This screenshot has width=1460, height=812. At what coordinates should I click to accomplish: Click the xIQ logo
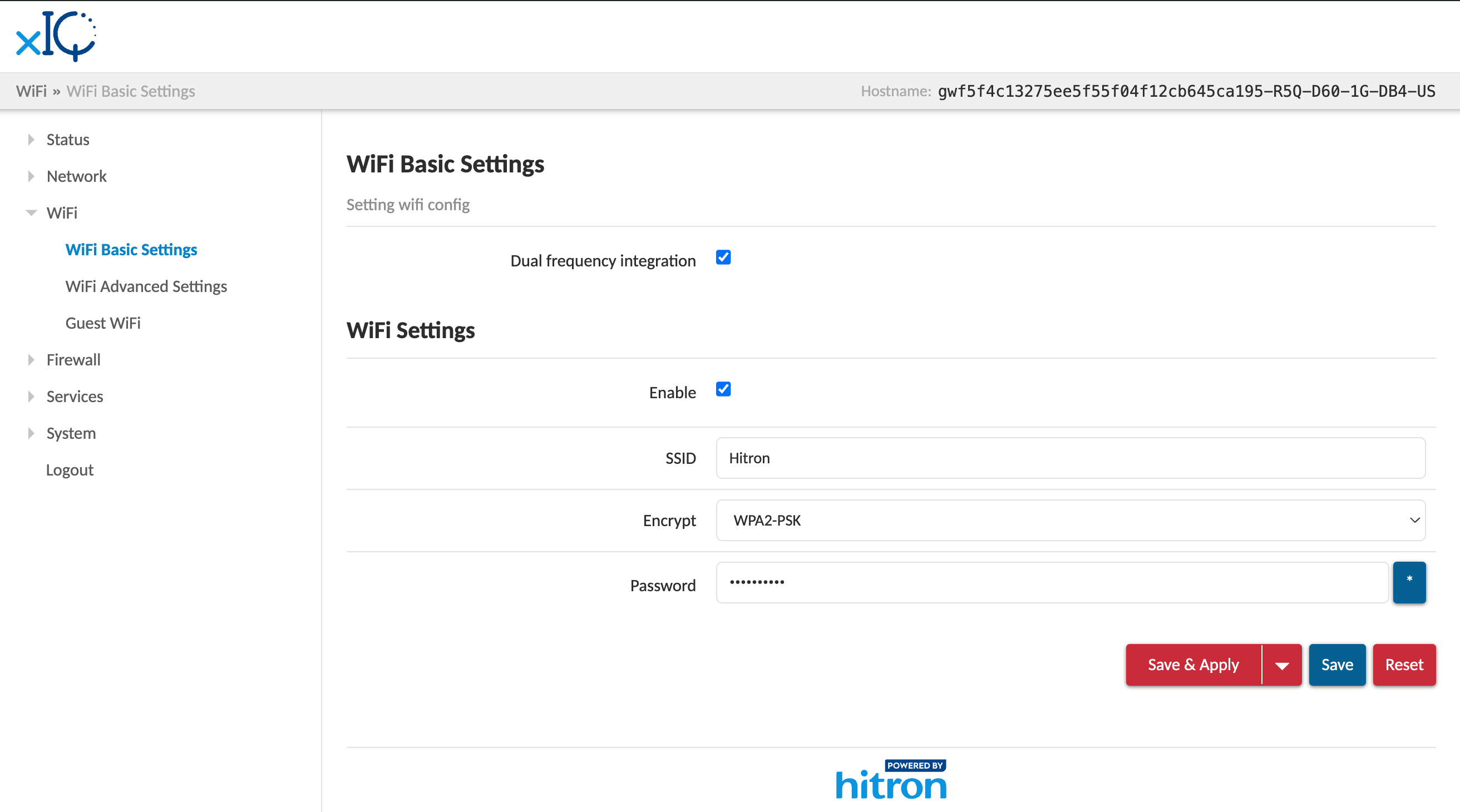(x=56, y=36)
